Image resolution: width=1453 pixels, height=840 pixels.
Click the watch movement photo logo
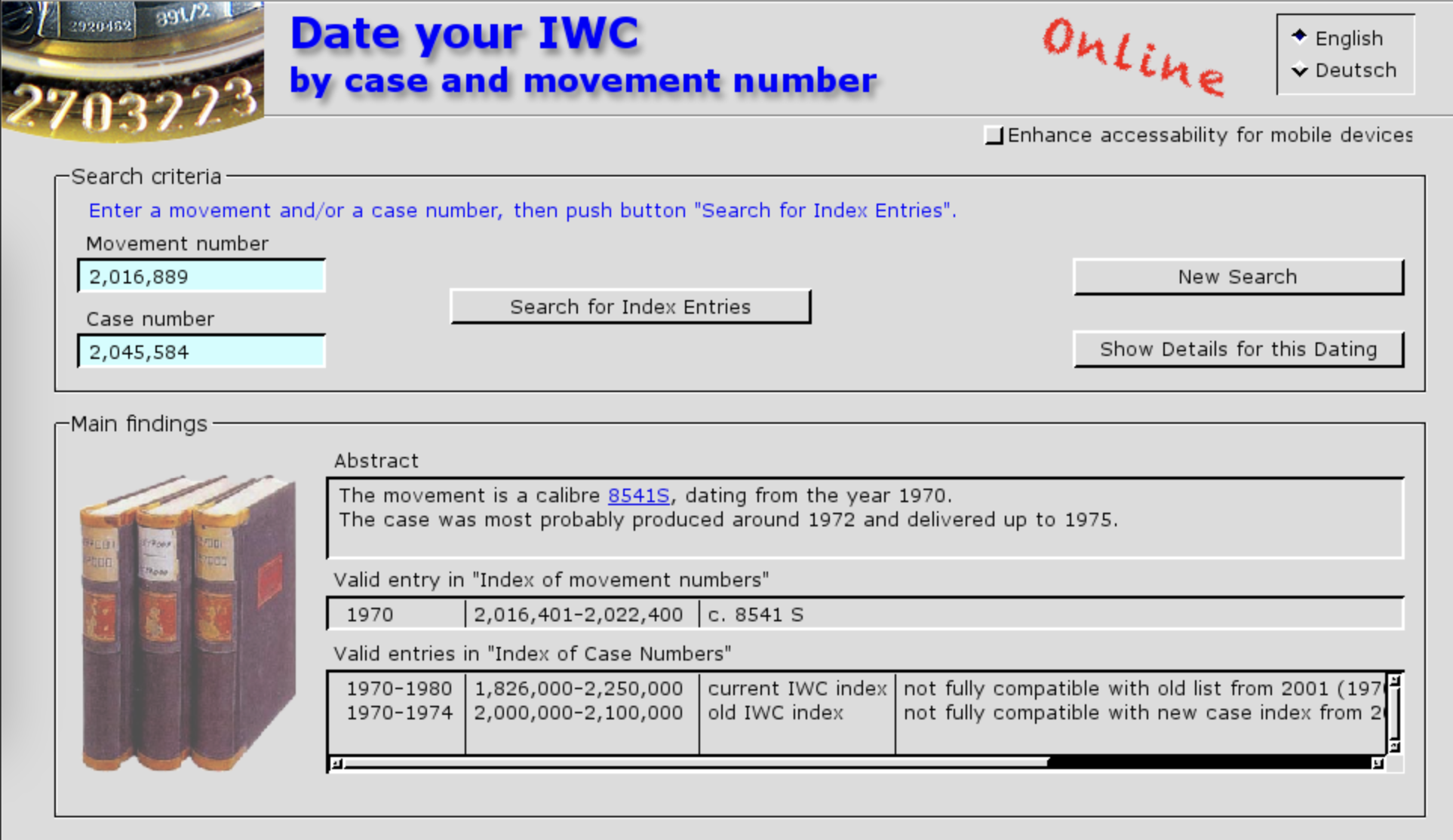pos(132,70)
